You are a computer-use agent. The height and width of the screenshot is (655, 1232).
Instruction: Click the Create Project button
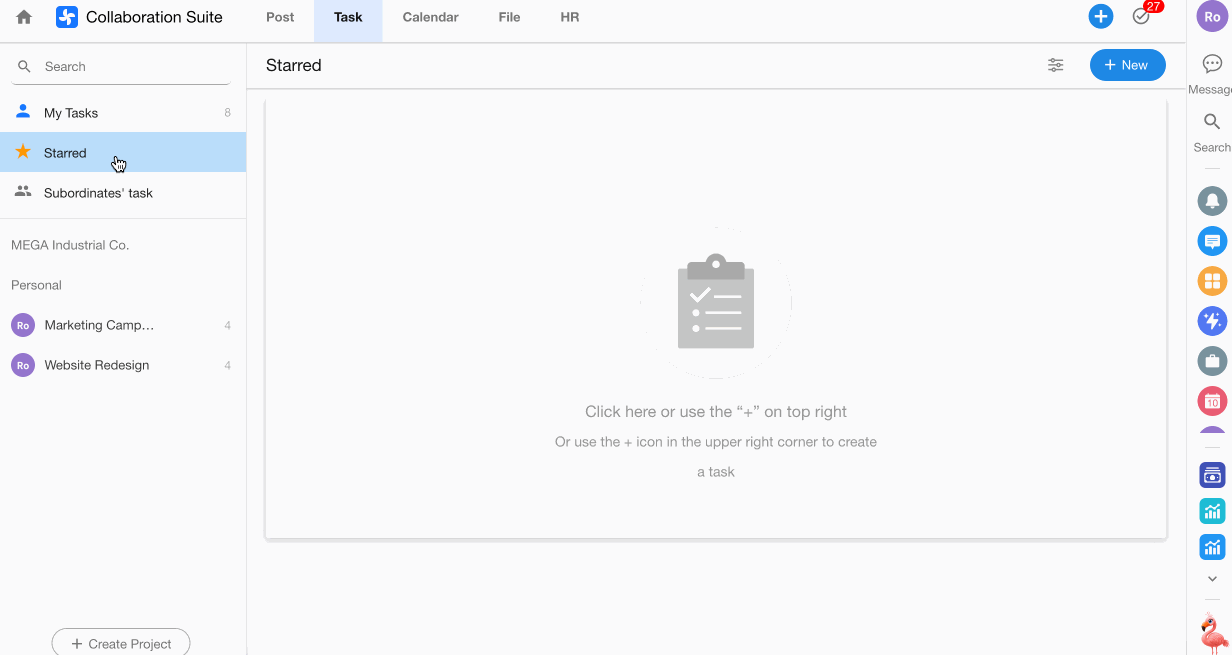click(x=121, y=643)
